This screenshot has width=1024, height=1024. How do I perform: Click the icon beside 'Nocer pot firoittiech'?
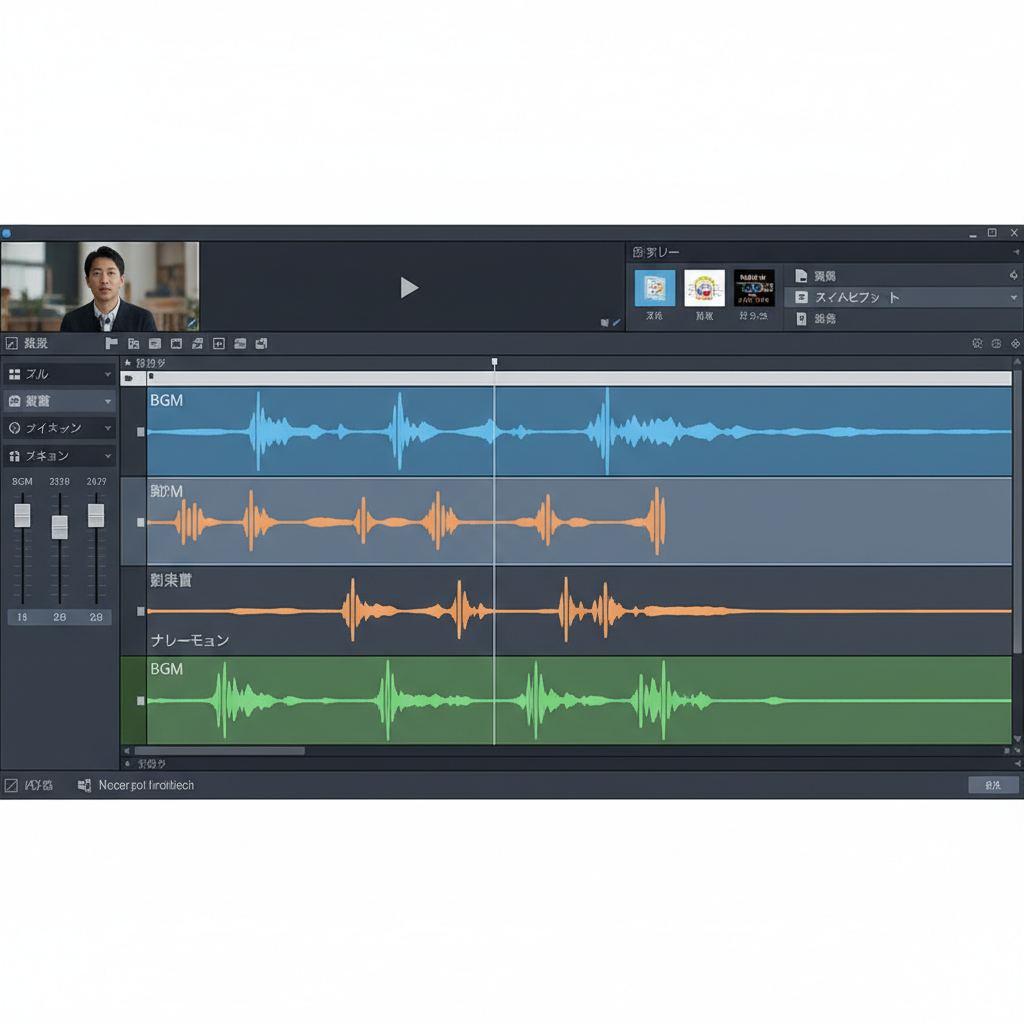point(84,785)
